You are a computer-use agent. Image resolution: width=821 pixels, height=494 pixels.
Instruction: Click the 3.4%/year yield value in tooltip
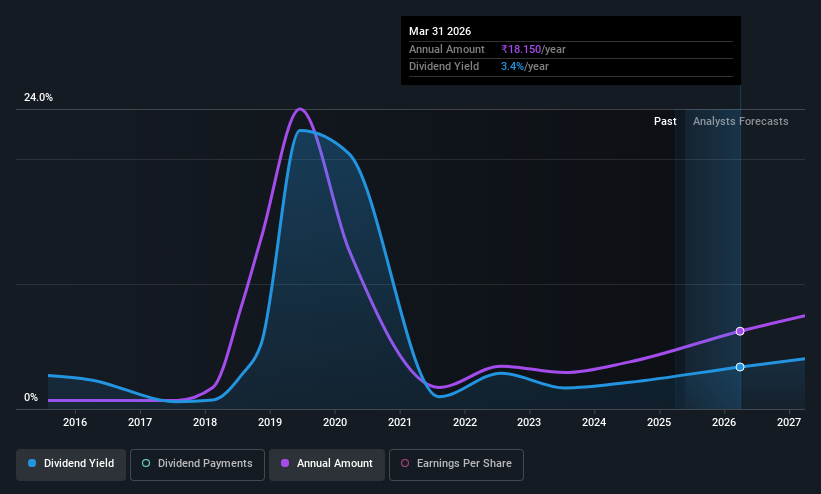click(x=525, y=67)
